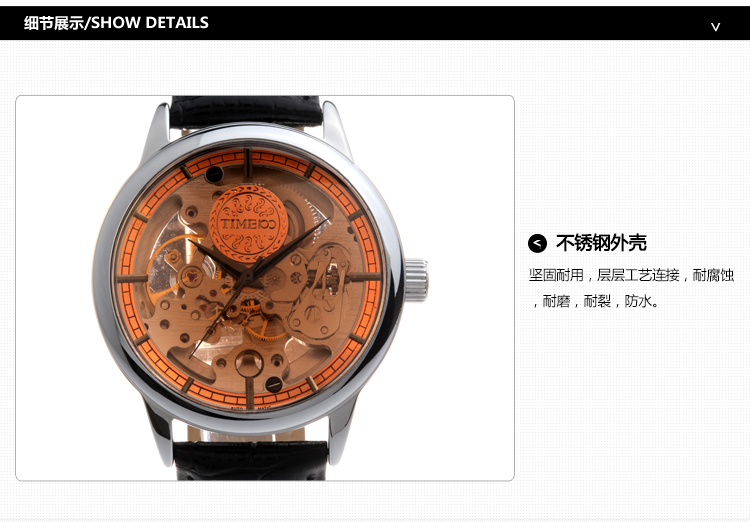The height and width of the screenshot is (522, 750).
Task: Click the slotted black screw near bottom
Action: [274, 384]
